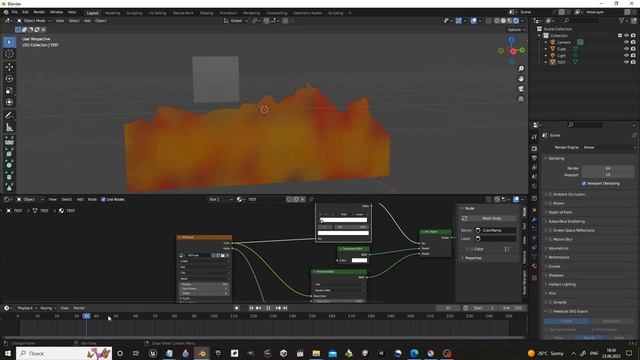The height and width of the screenshot is (360, 640).
Task: Click the outliner filter funnel icon
Action: (622, 20)
